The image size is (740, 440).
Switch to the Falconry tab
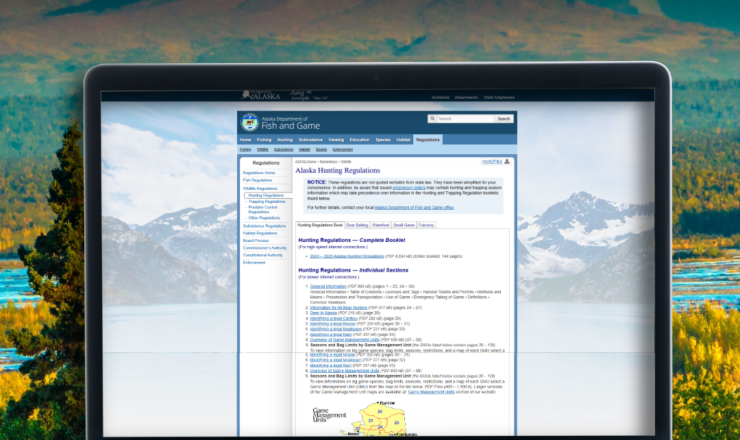pos(426,225)
